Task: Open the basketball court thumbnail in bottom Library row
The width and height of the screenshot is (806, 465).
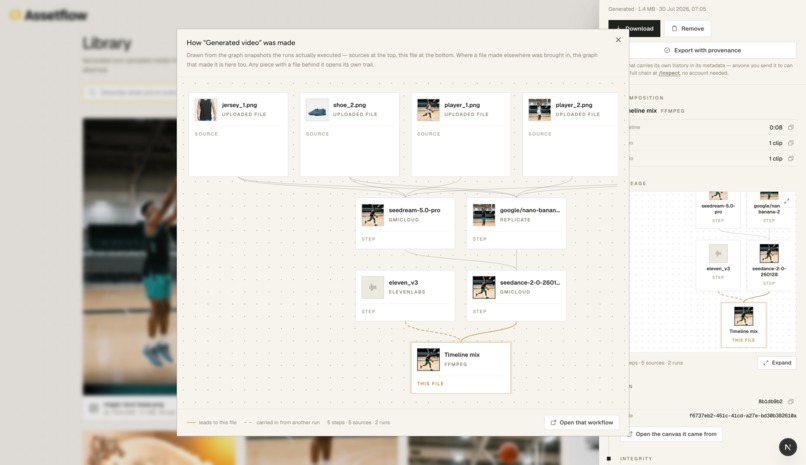Action: pyautogui.click(x=484, y=451)
